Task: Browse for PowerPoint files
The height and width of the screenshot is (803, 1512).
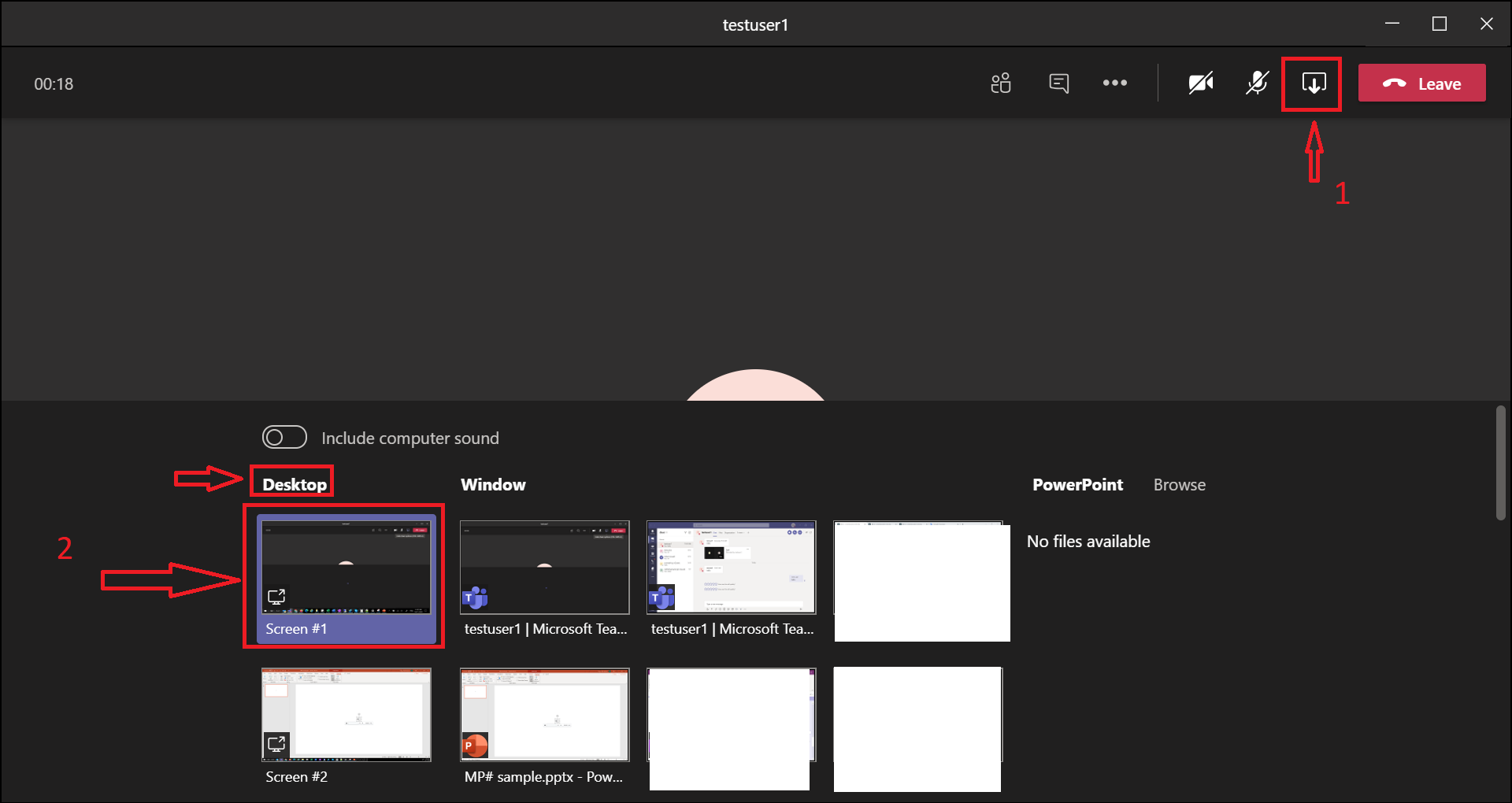Action: 1180,485
